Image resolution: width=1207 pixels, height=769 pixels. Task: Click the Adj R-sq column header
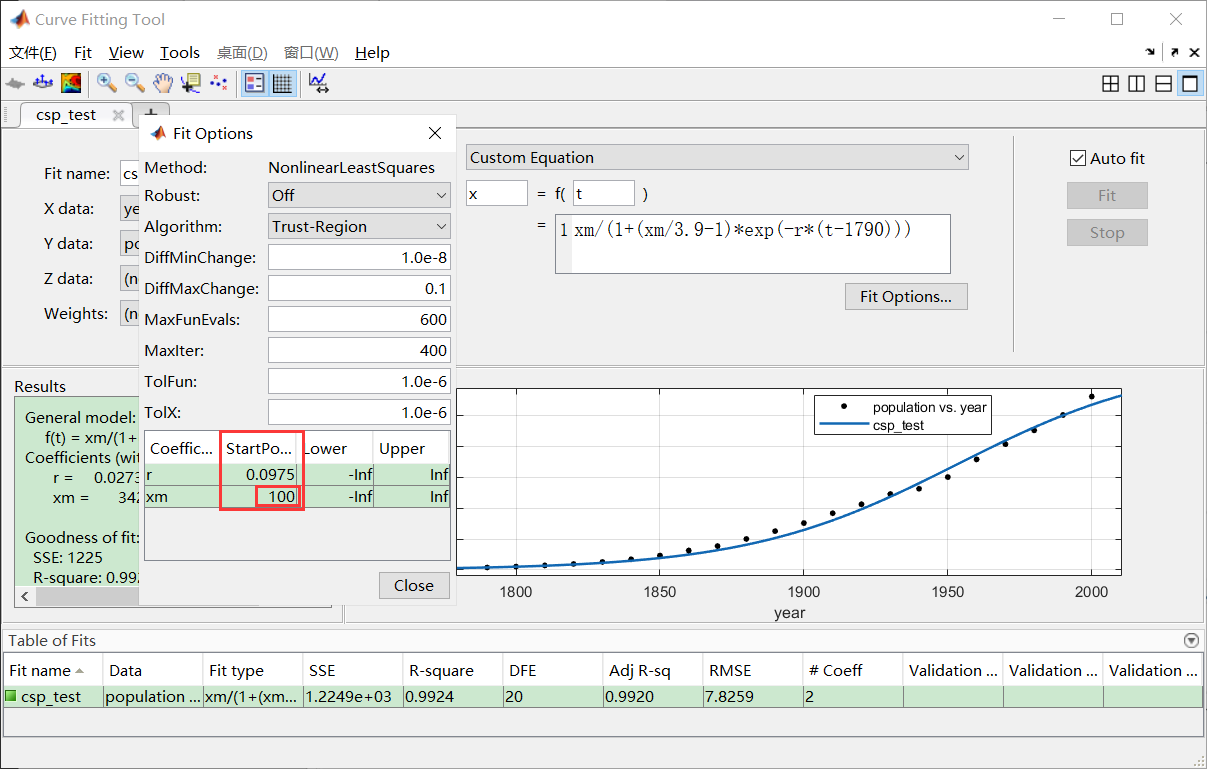point(653,670)
